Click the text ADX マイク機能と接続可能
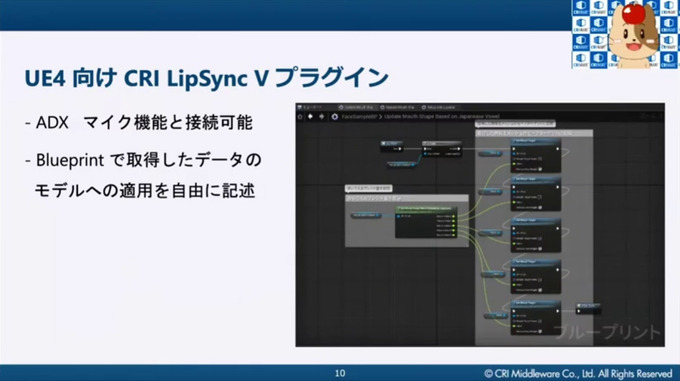 click(144, 122)
